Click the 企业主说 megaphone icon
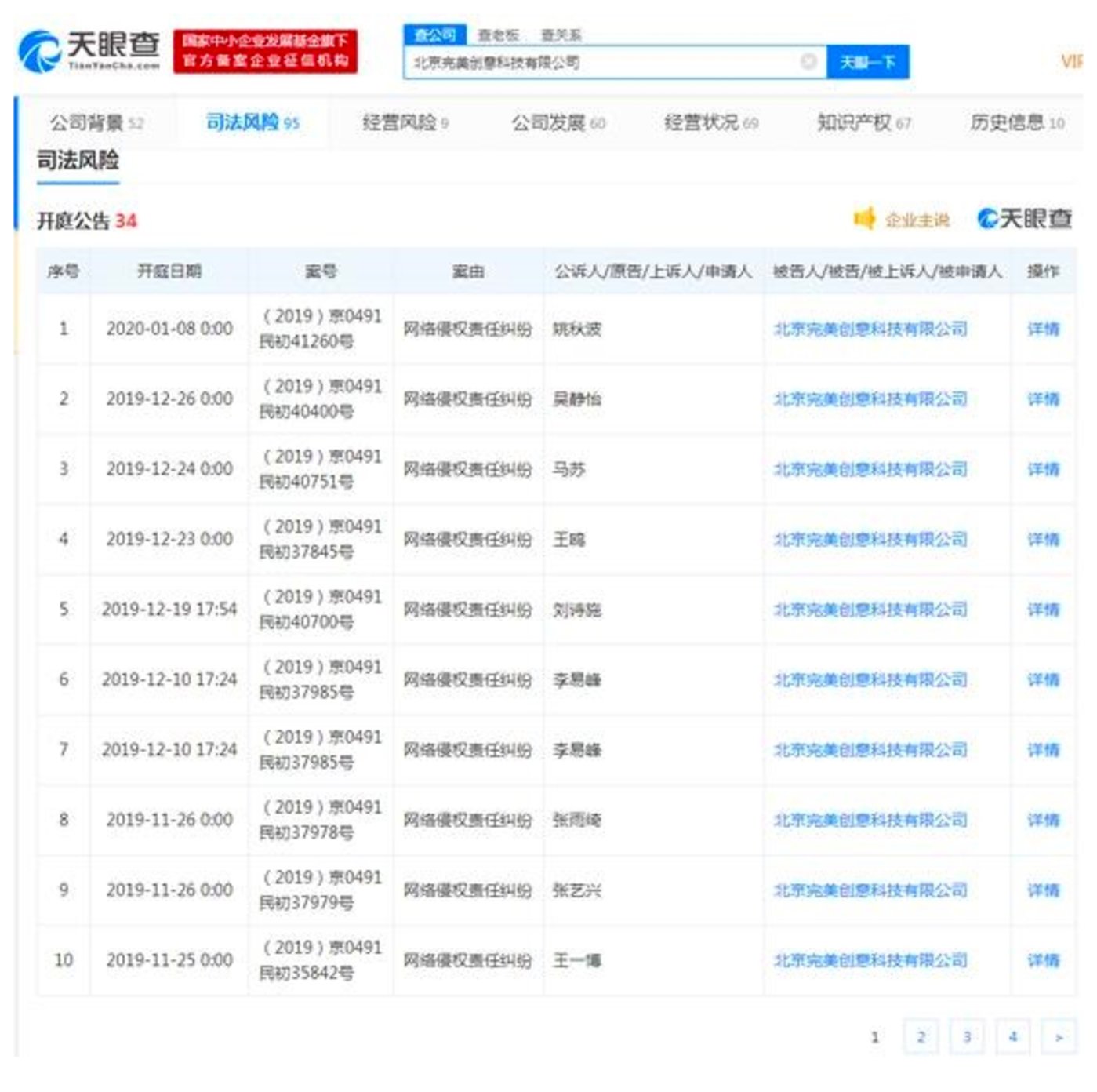1097x1092 pixels. (864, 218)
